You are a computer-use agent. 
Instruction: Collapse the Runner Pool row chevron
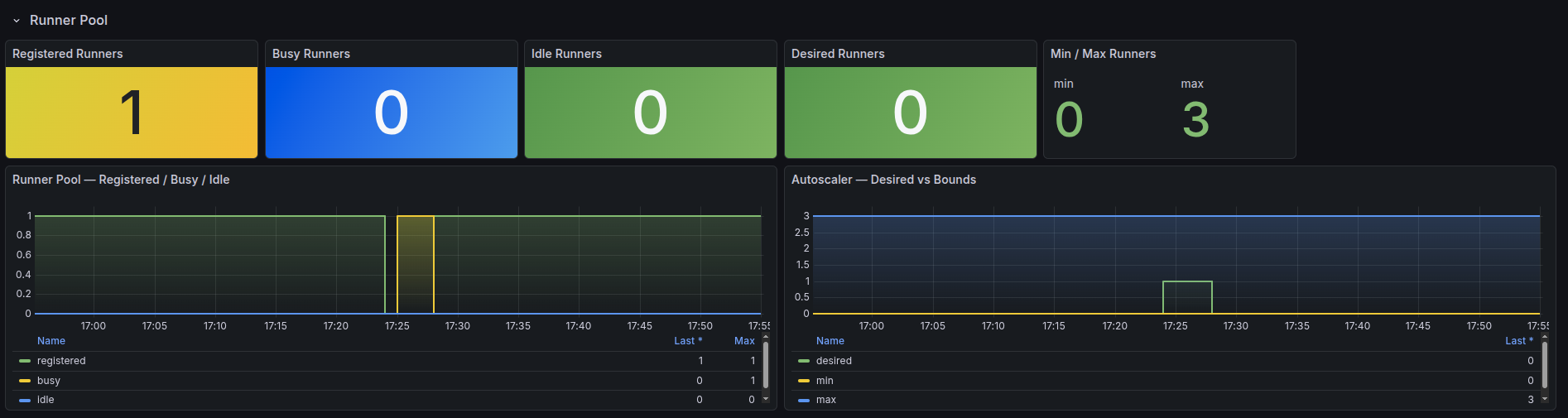point(17,21)
